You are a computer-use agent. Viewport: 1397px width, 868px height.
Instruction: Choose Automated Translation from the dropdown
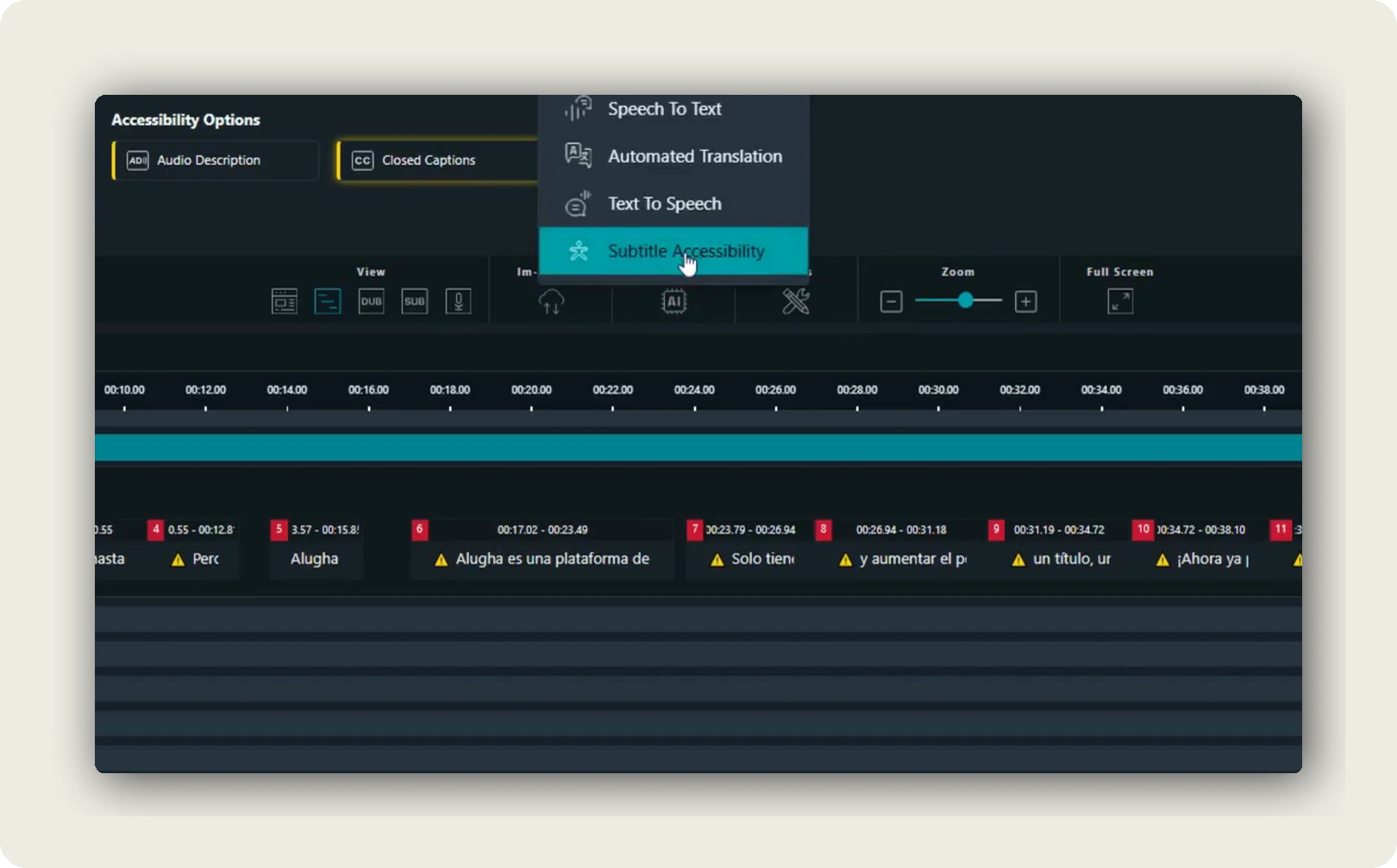pyautogui.click(x=695, y=156)
